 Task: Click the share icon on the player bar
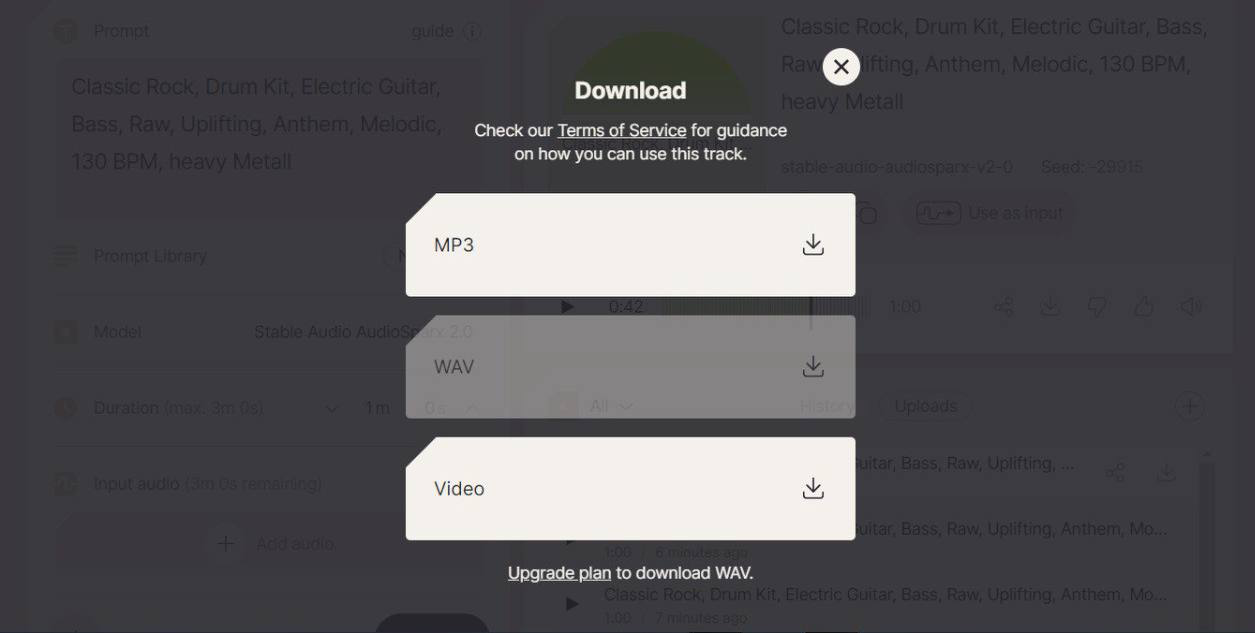click(1005, 306)
